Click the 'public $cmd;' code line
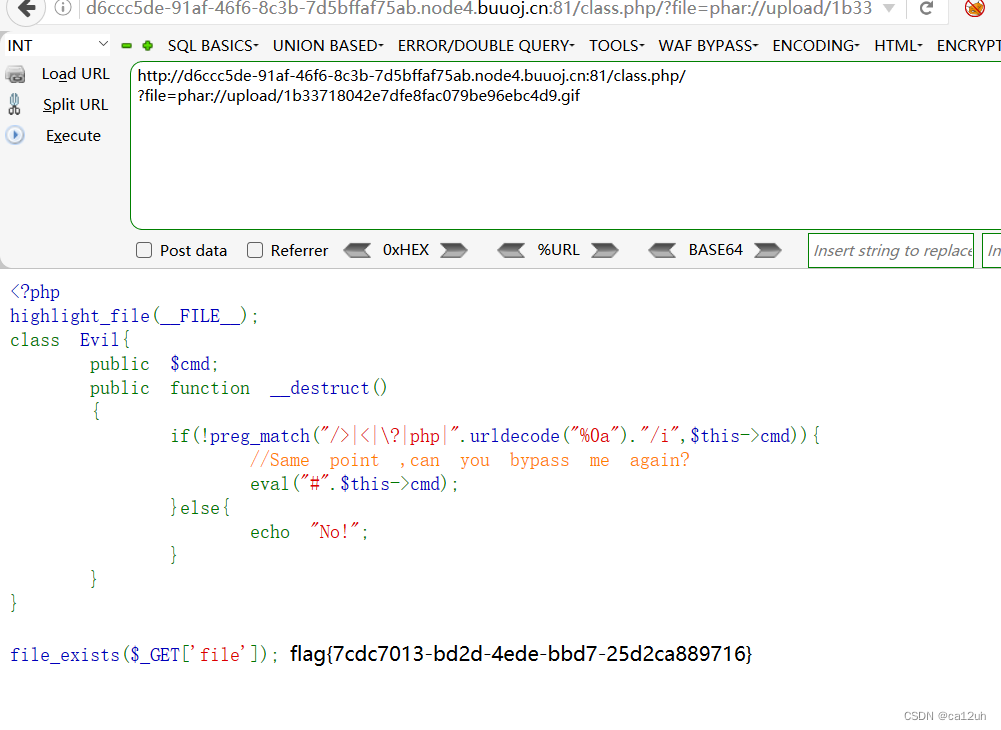The image size is (1001, 730). click(154, 364)
